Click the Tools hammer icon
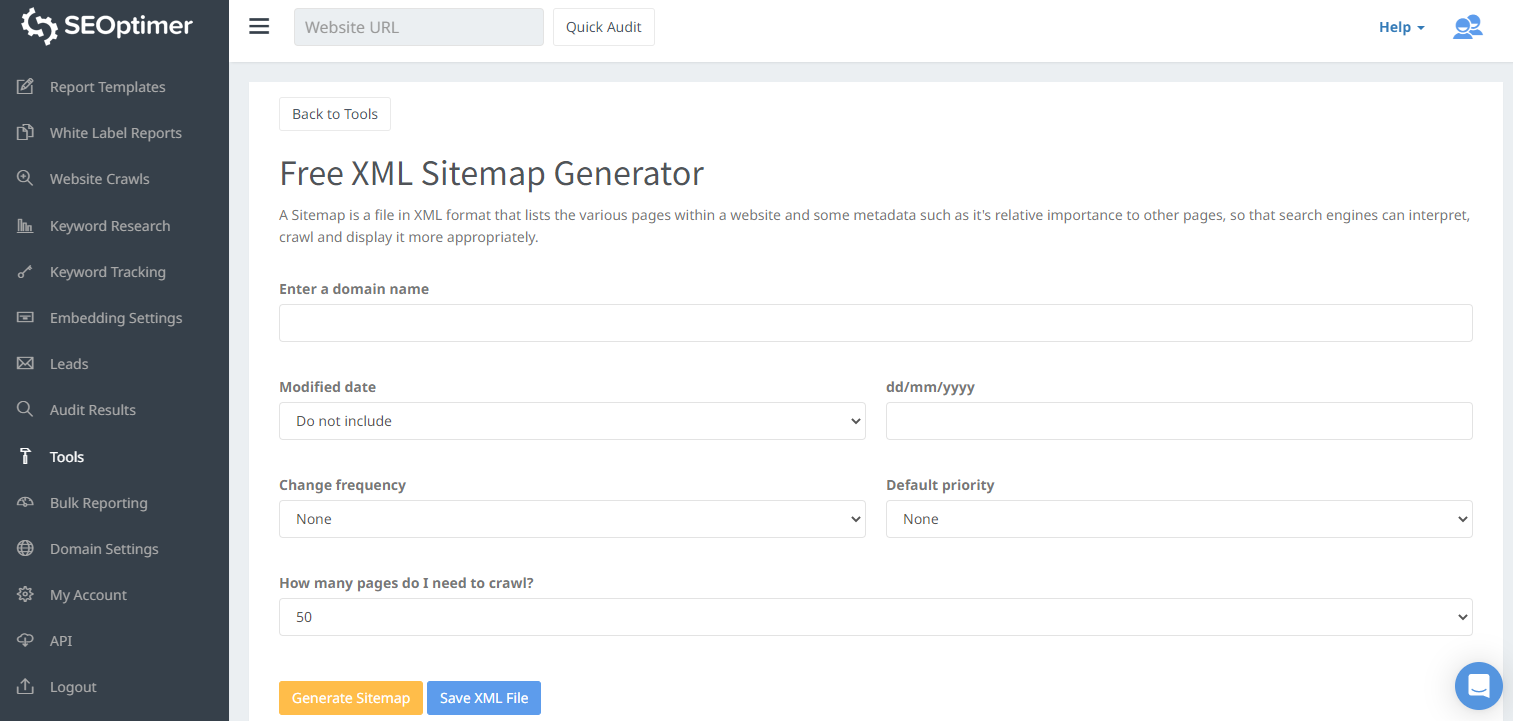 (x=26, y=456)
